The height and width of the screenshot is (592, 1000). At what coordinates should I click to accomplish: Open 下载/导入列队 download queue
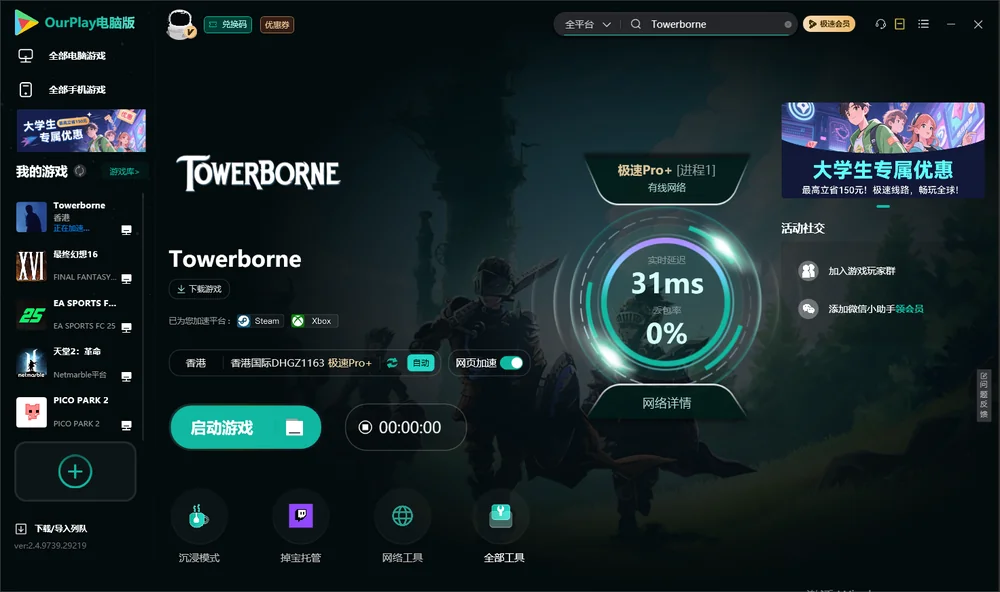coord(52,528)
